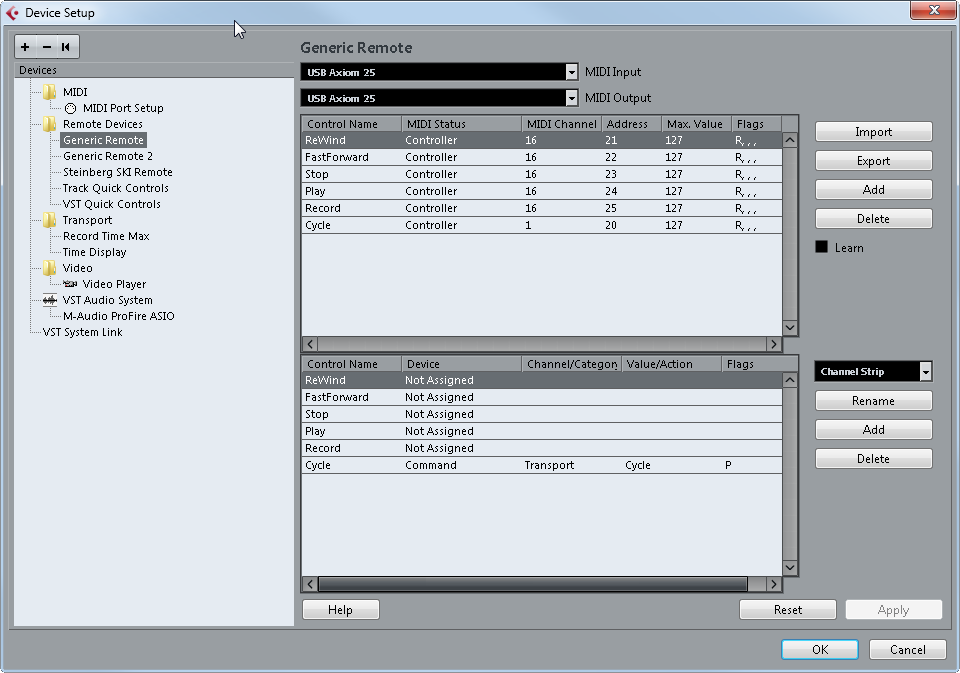
Task: Select the VST Audio System icon
Action: (x=49, y=300)
